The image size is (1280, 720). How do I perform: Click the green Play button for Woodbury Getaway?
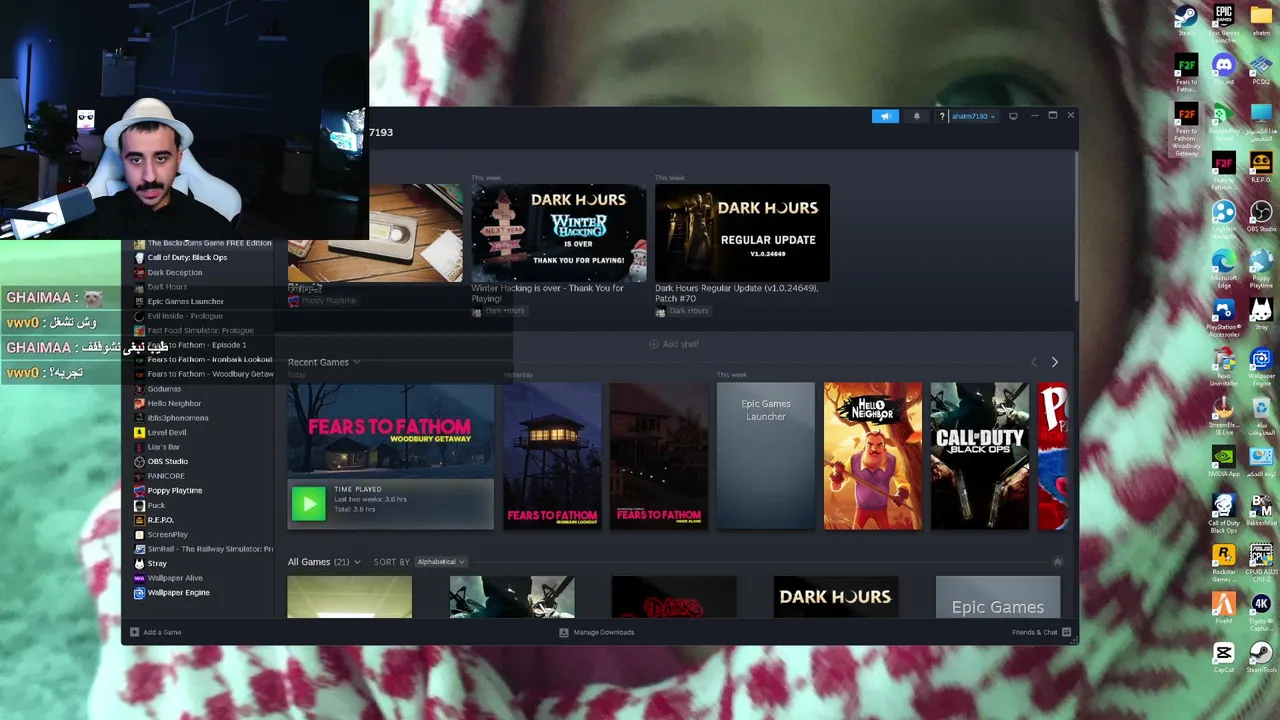[x=308, y=502]
